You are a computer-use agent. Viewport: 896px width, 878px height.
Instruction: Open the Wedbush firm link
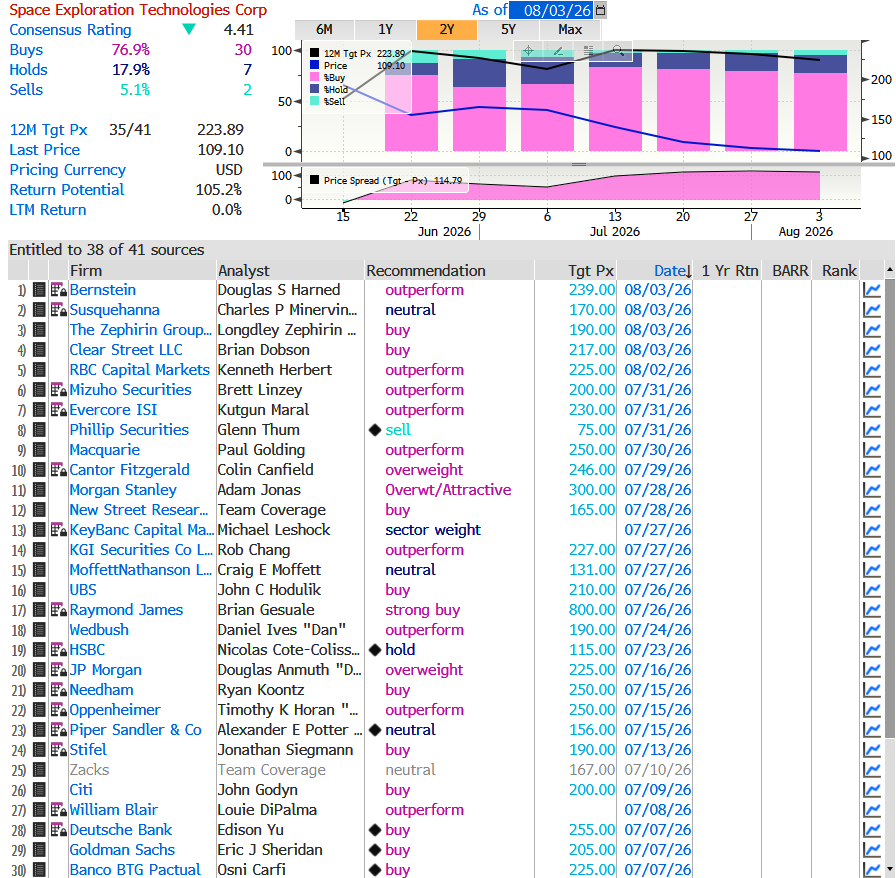click(99, 630)
